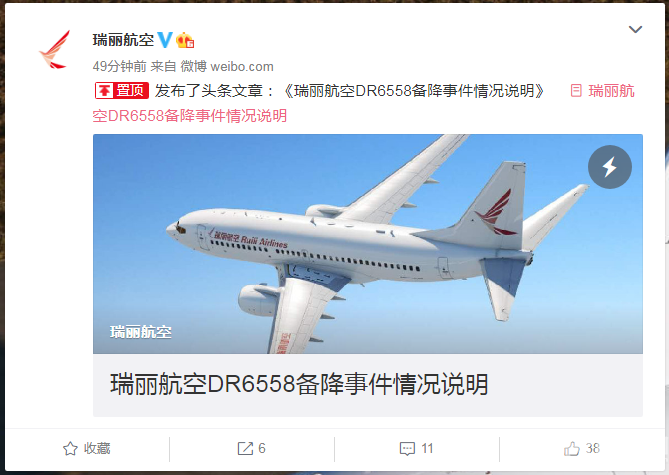The width and height of the screenshot is (669, 475).
Task: Expand the post options chevron menu
Action: pyautogui.click(x=635, y=29)
